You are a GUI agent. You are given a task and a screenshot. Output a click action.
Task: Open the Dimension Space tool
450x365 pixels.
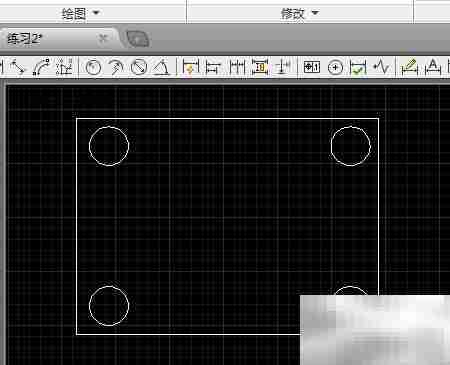tap(260, 67)
